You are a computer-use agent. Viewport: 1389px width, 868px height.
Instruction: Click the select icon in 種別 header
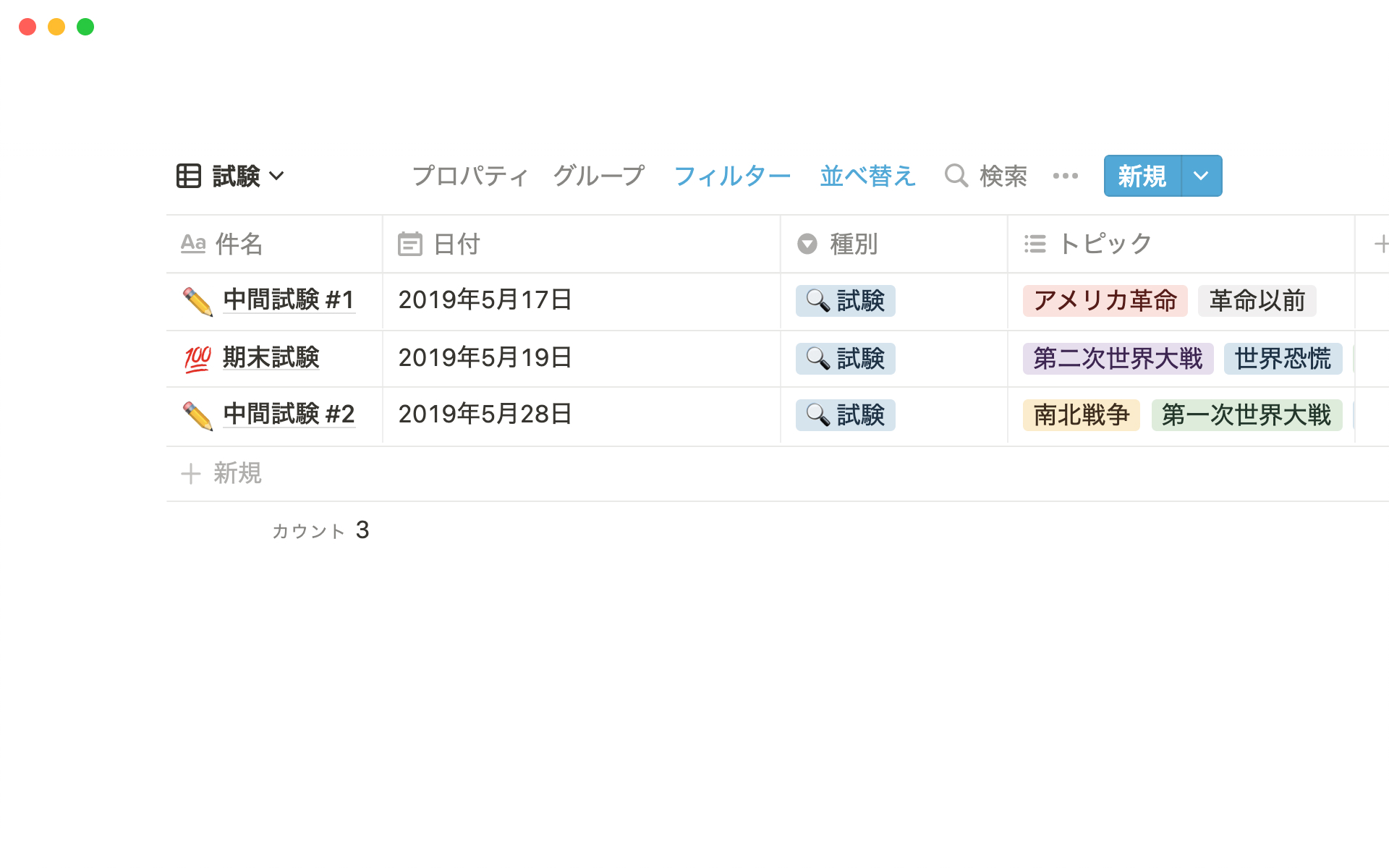[807, 244]
